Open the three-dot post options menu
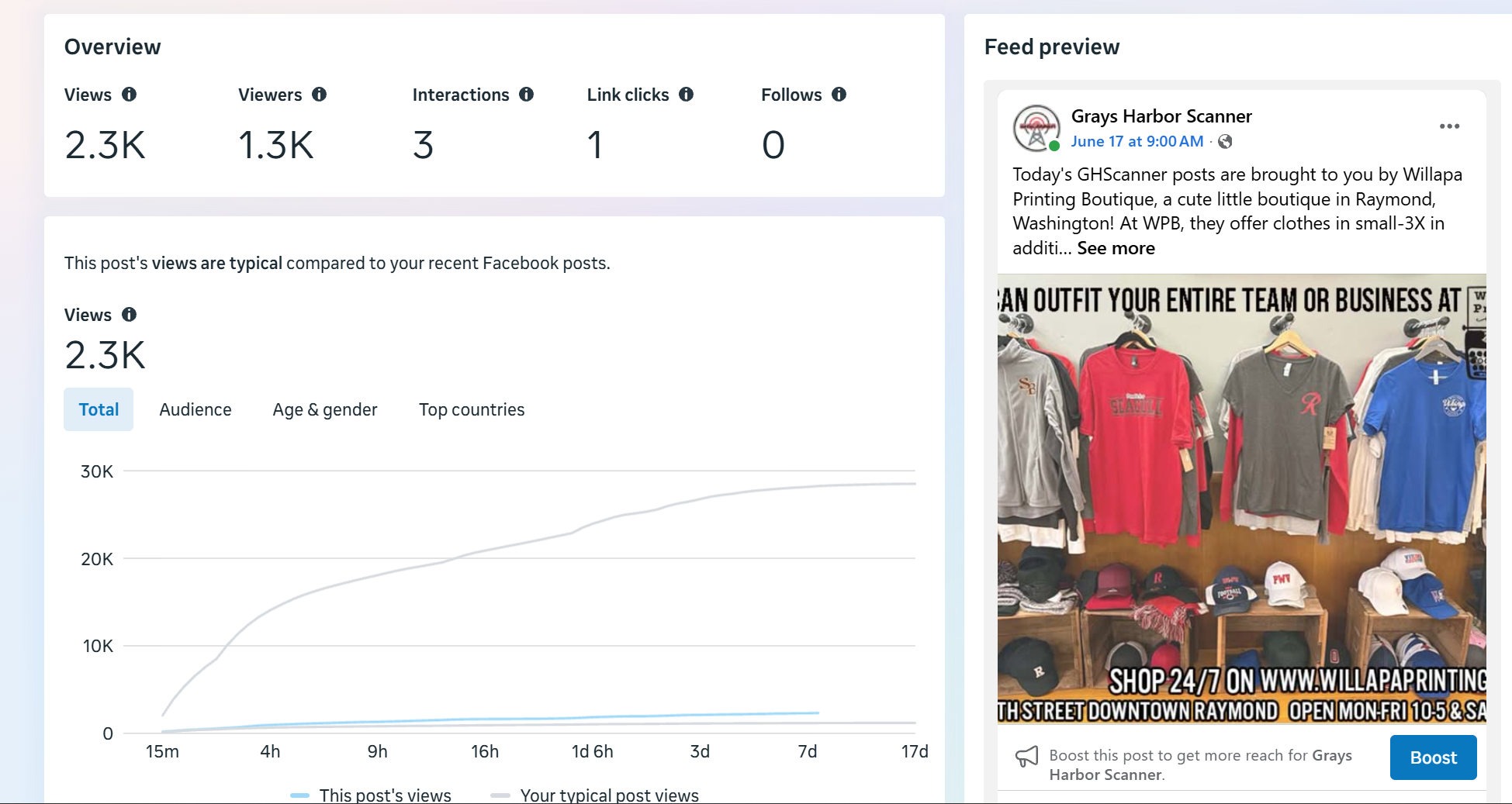1512x804 pixels. (x=1449, y=126)
